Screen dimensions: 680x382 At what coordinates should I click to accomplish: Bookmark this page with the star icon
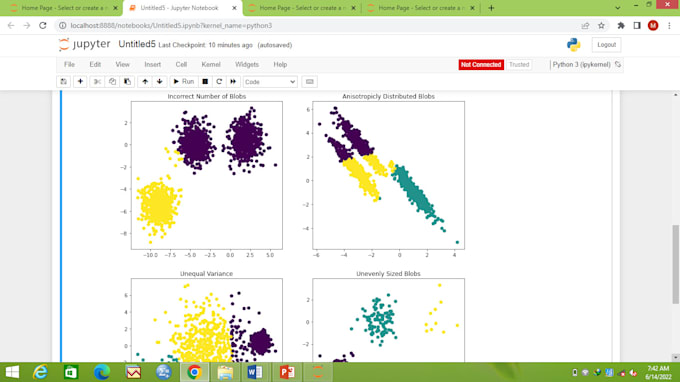pyautogui.click(x=601, y=26)
